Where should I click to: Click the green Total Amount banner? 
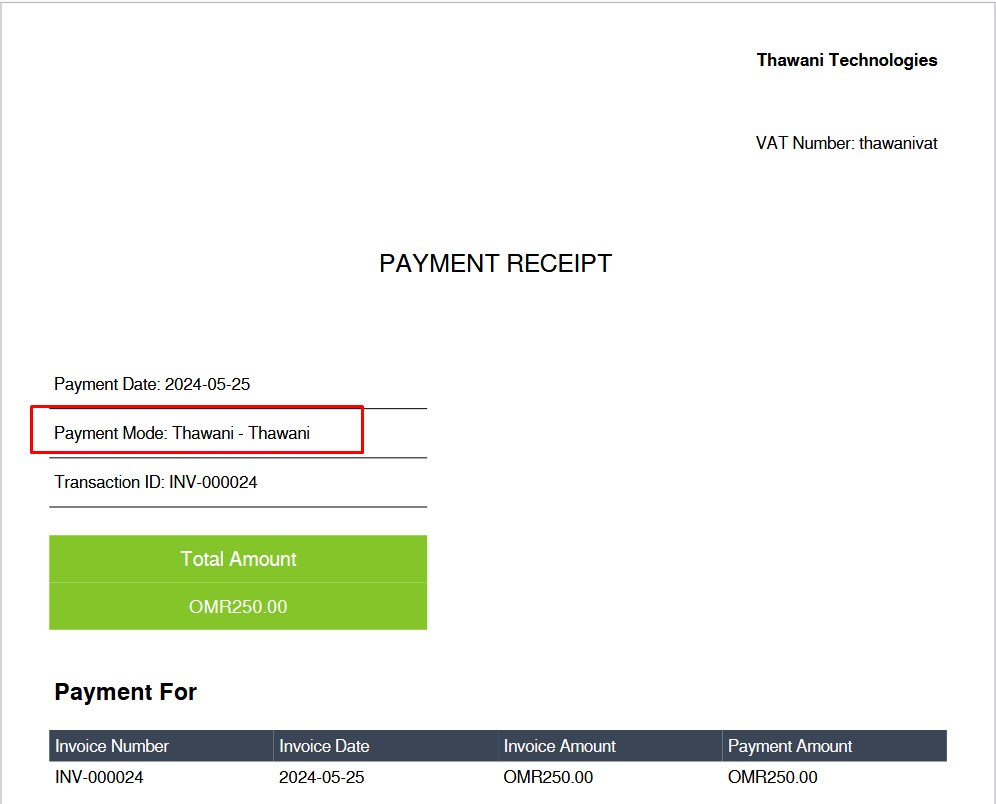[238, 559]
